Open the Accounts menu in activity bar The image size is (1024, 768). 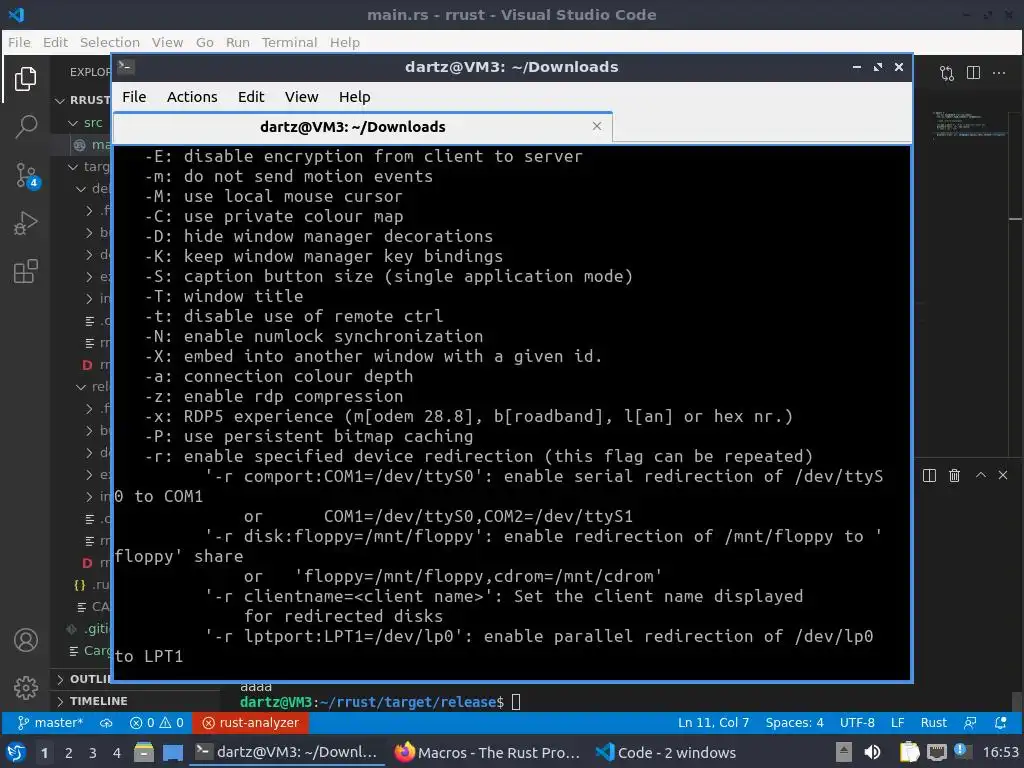pos(25,640)
